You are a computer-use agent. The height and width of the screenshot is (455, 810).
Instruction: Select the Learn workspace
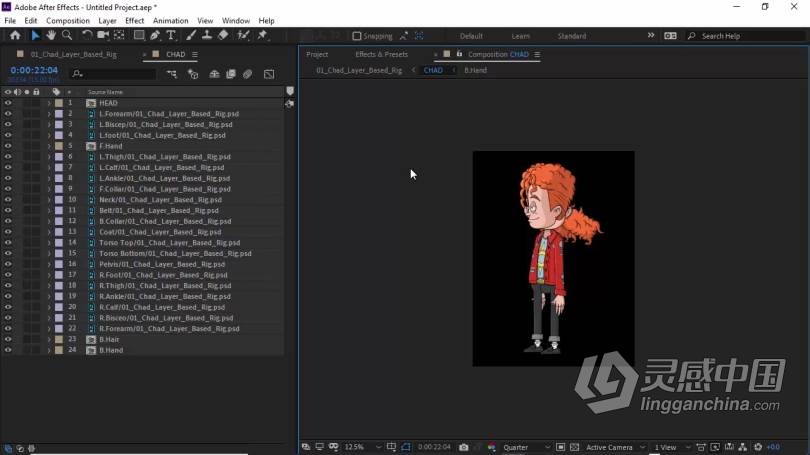pos(520,36)
